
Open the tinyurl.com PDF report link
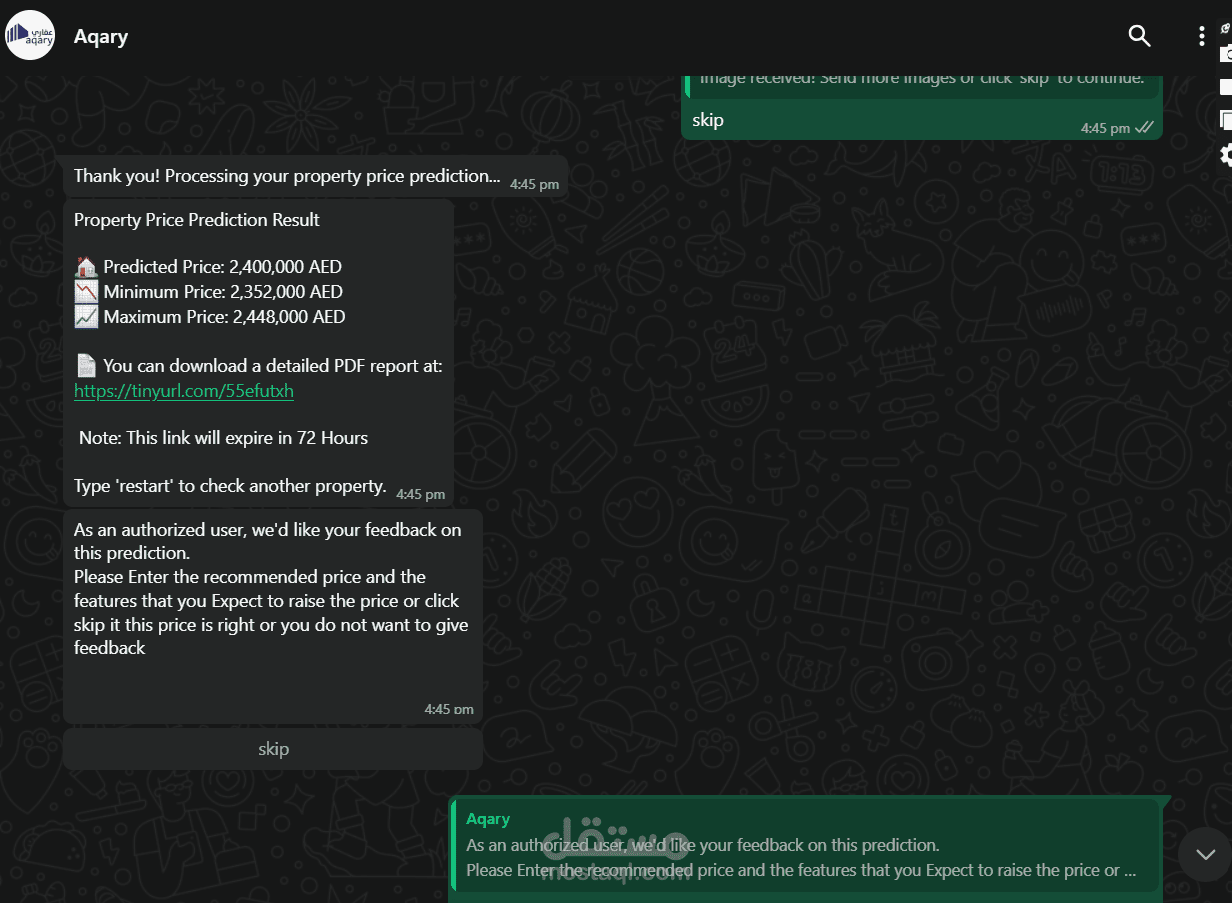(x=184, y=391)
